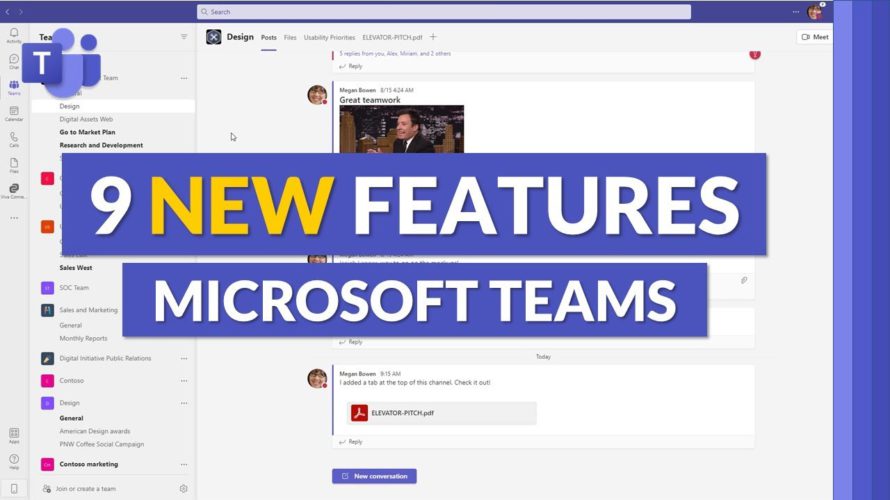Open the Apps store icon

[14, 435]
